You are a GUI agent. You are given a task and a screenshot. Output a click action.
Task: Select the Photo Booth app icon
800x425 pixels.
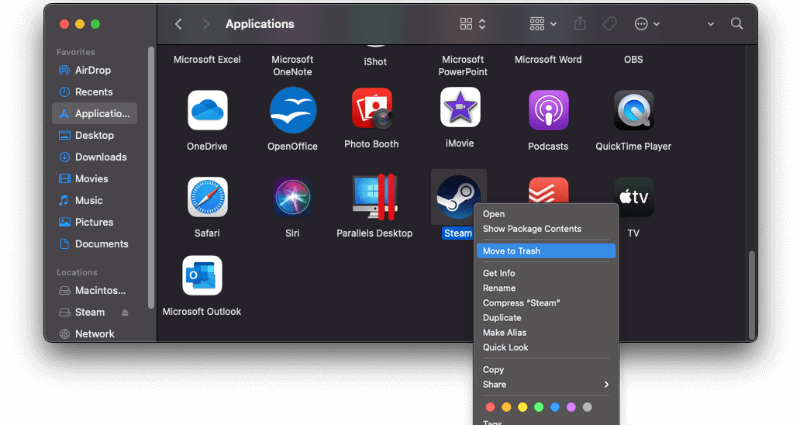(x=372, y=108)
